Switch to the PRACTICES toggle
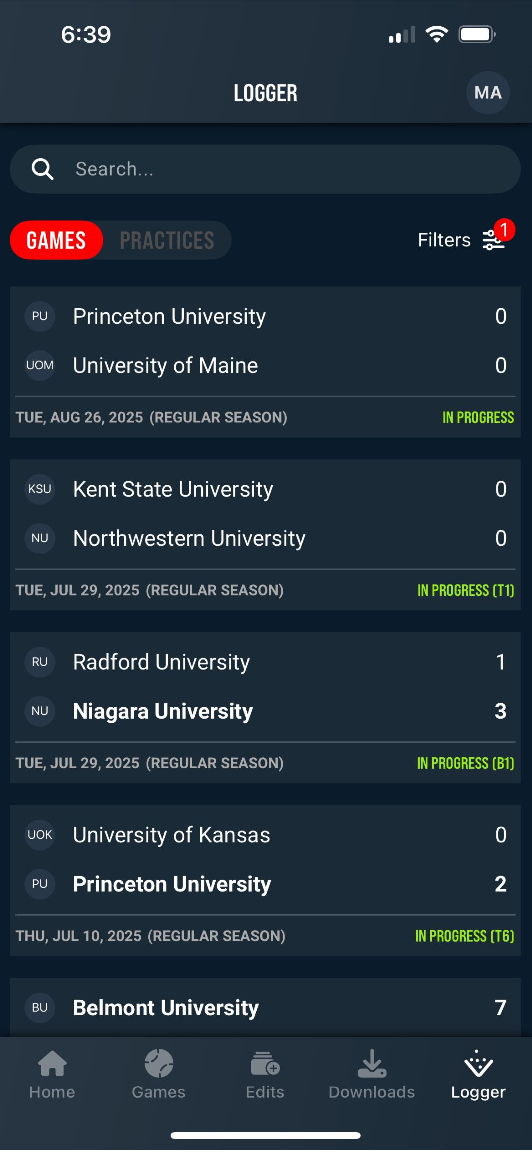This screenshot has height=1154, width=532. [167, 240]
